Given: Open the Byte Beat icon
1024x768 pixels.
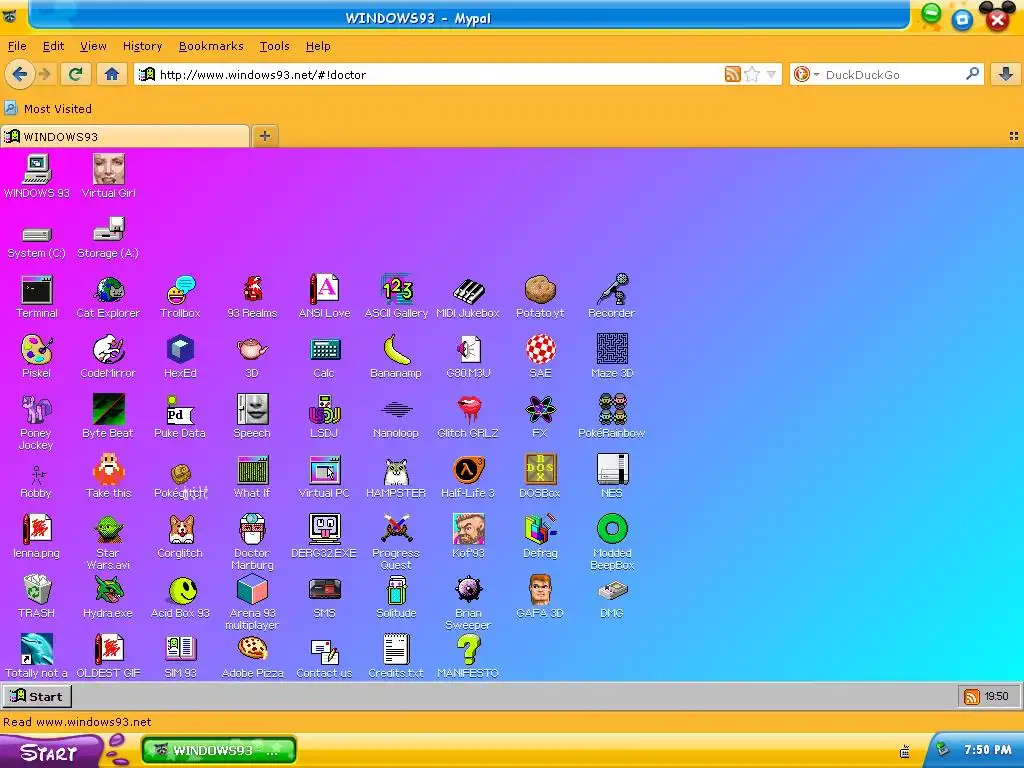Looking at the screenshot, I should click(108, 417).
